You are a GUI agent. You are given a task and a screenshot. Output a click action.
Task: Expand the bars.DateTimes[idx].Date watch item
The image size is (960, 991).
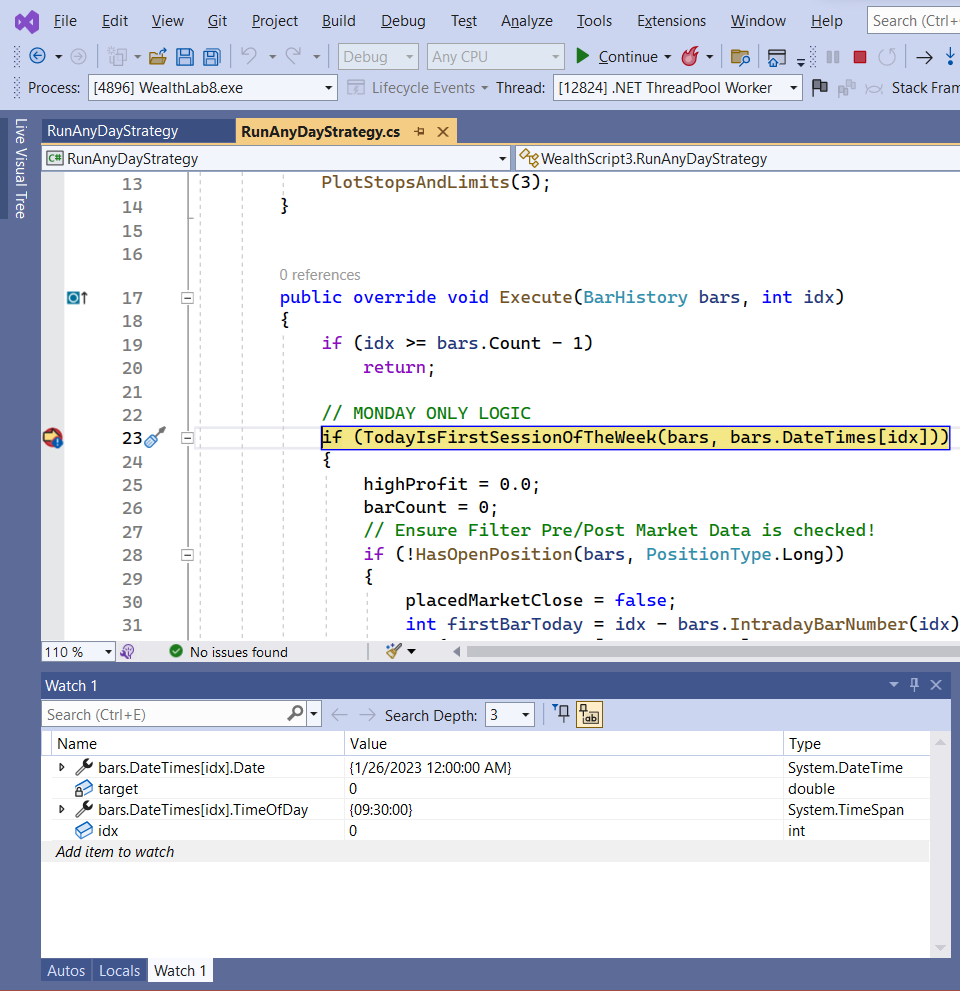click(x=62, y=768)
